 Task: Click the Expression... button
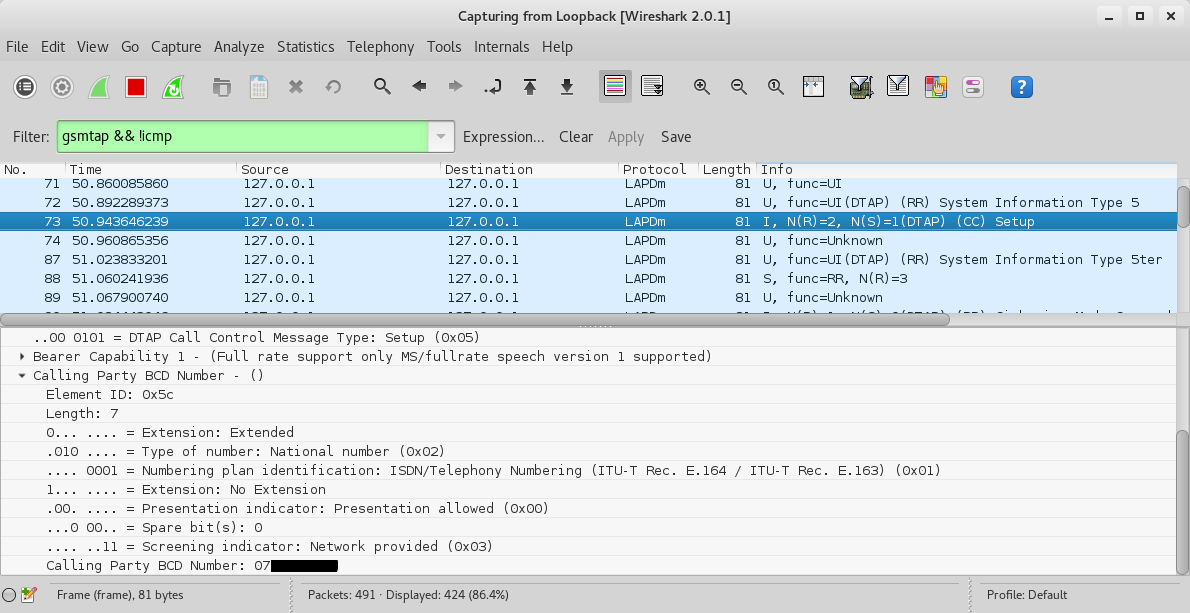(x=503, y=137)
